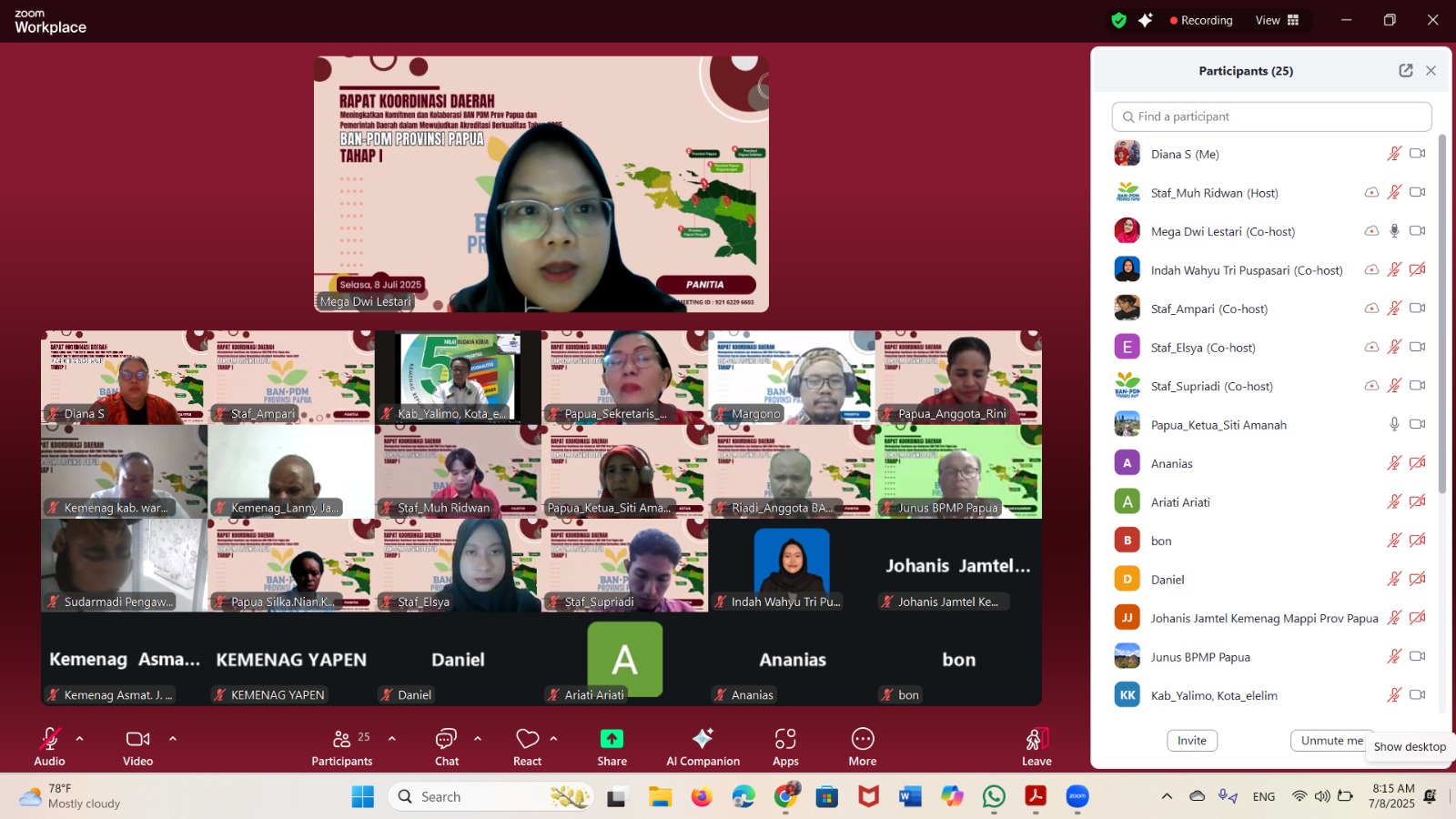
Task: Click the React heart icon
Action: pyautogui.click(x=527, y=739)
